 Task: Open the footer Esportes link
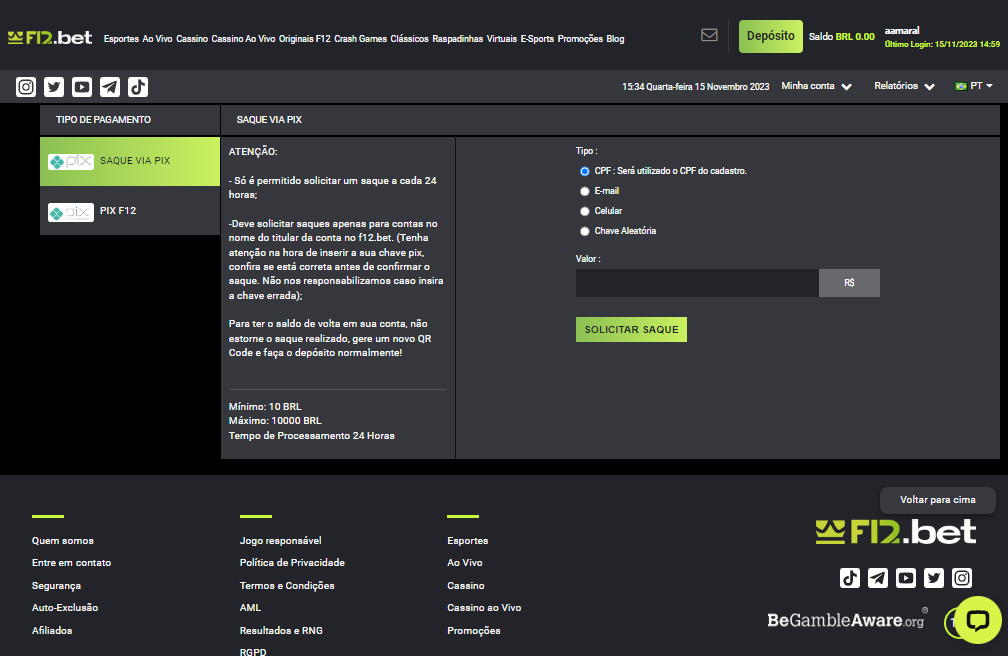coord(468,541)
